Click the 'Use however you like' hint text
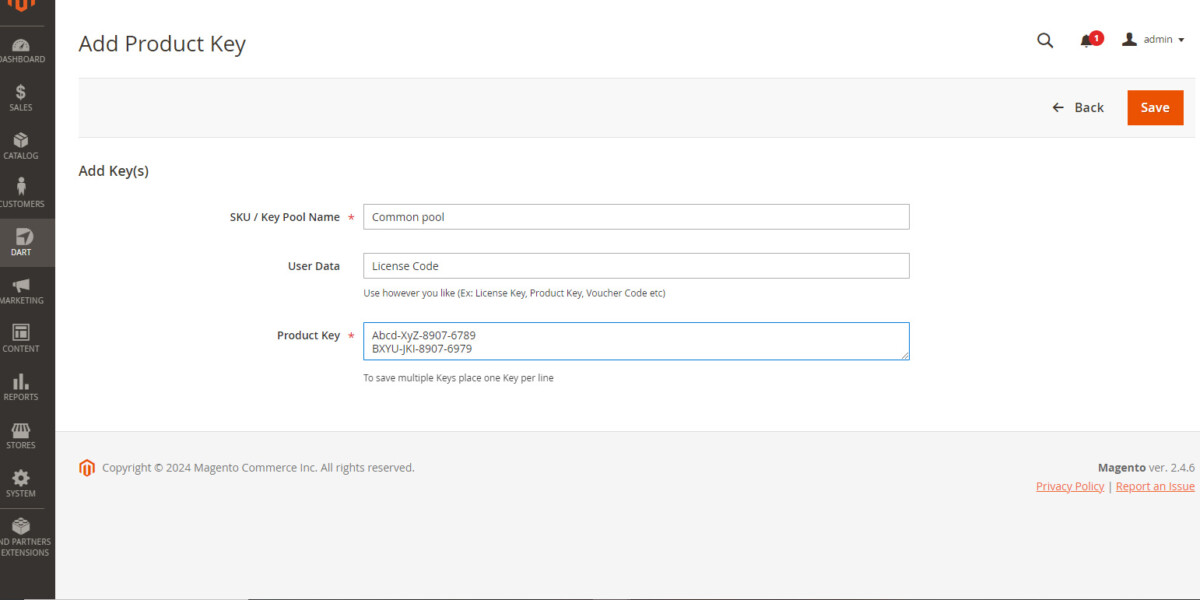 514,293
